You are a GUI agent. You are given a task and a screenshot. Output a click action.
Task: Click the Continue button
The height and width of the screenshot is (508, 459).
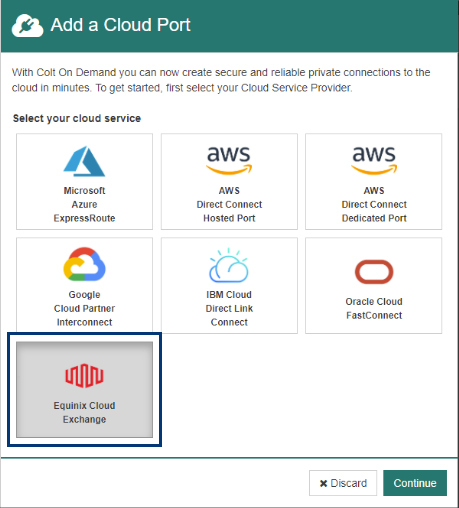click(x=415, y=483)
